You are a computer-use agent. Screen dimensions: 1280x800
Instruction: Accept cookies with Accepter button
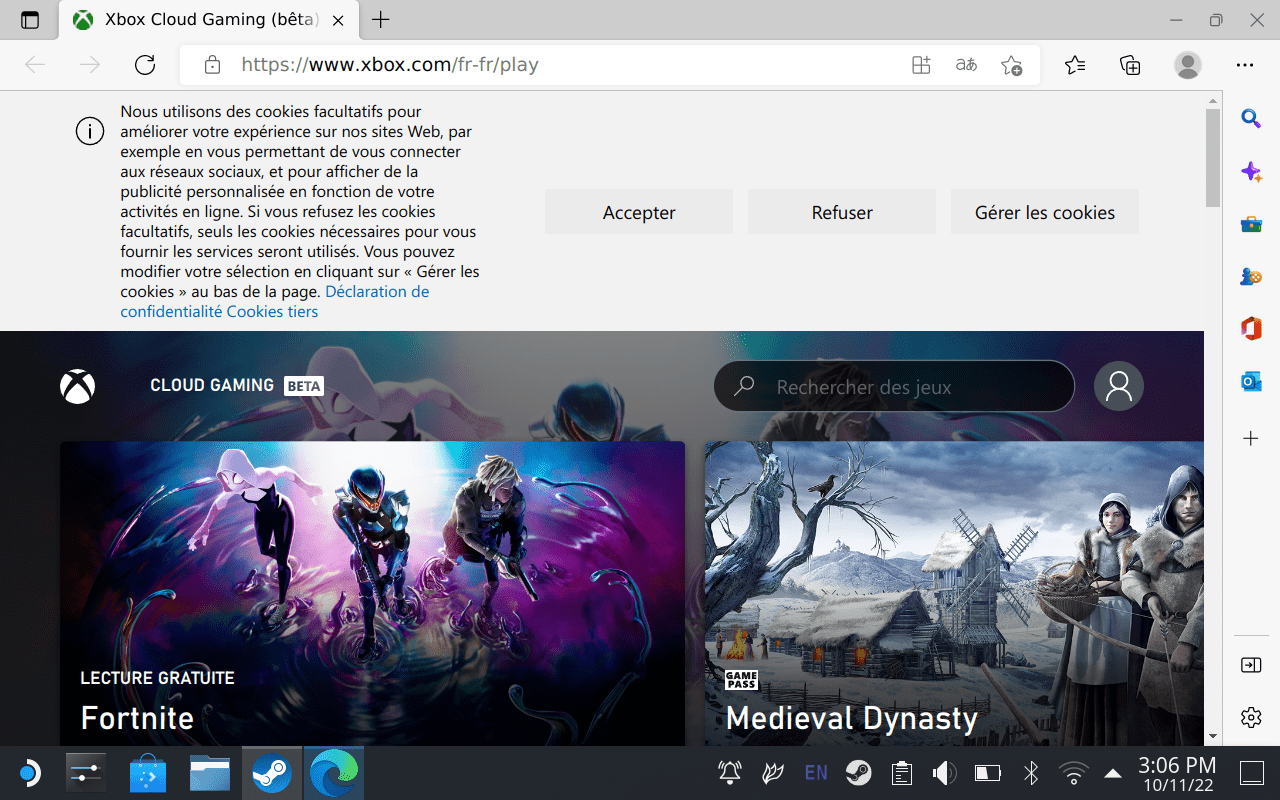coord(639,212)
